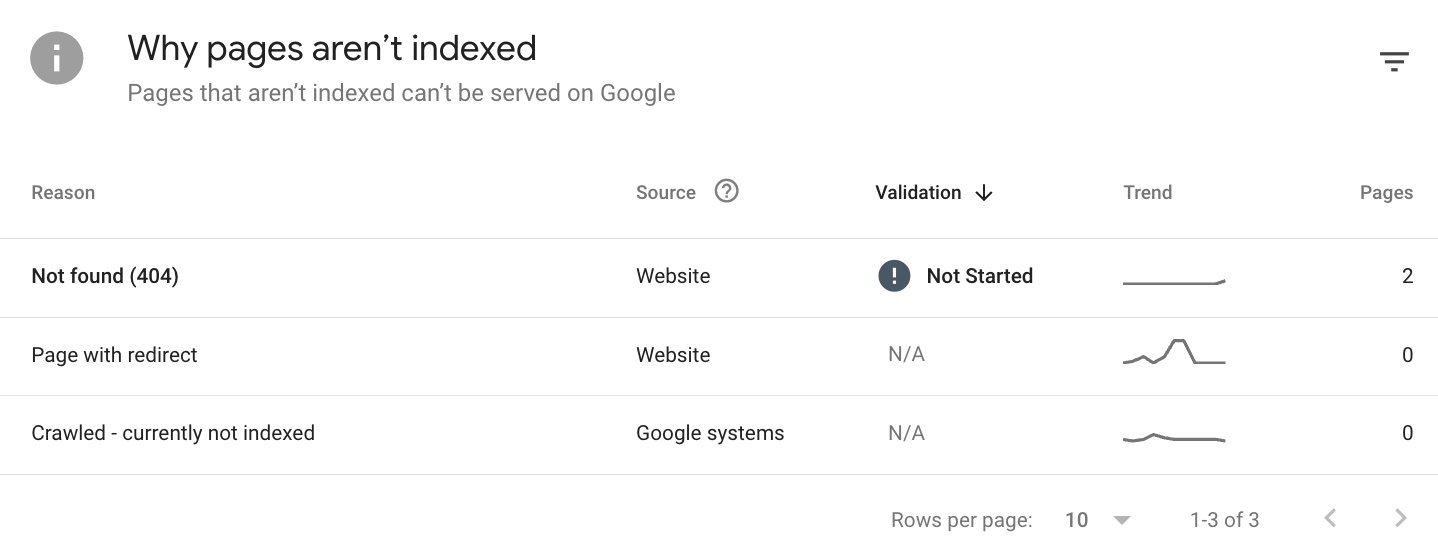Click the Trend column header
The width and height of the screenshot is (1438, 540).
(1148, 193)
